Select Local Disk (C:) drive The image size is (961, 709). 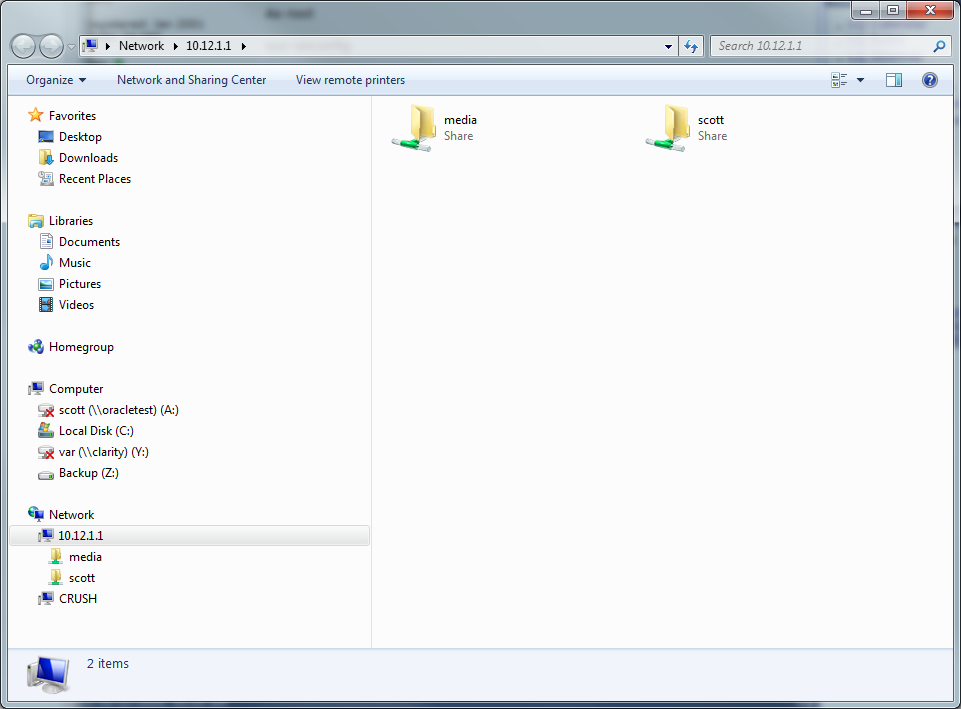pyautogui.click(x=95, y=431)
